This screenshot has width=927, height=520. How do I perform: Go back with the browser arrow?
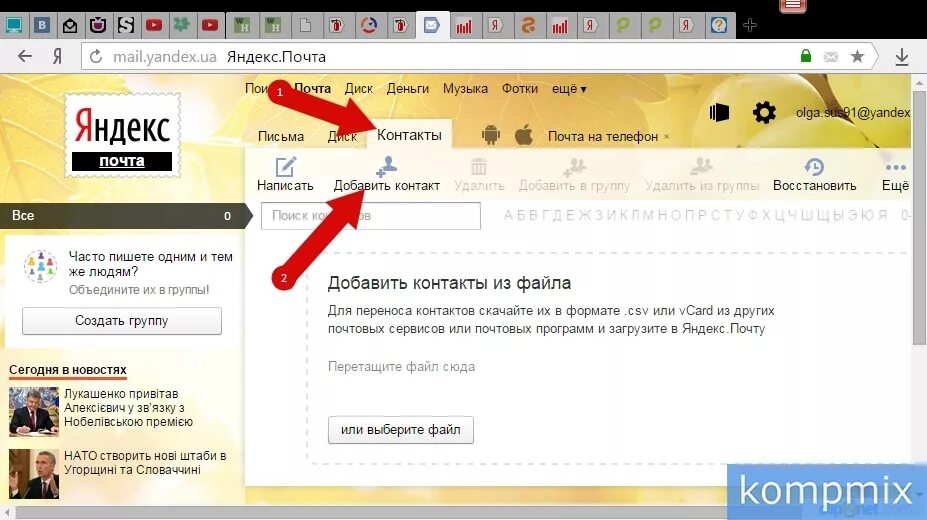[x=25, y=57]
